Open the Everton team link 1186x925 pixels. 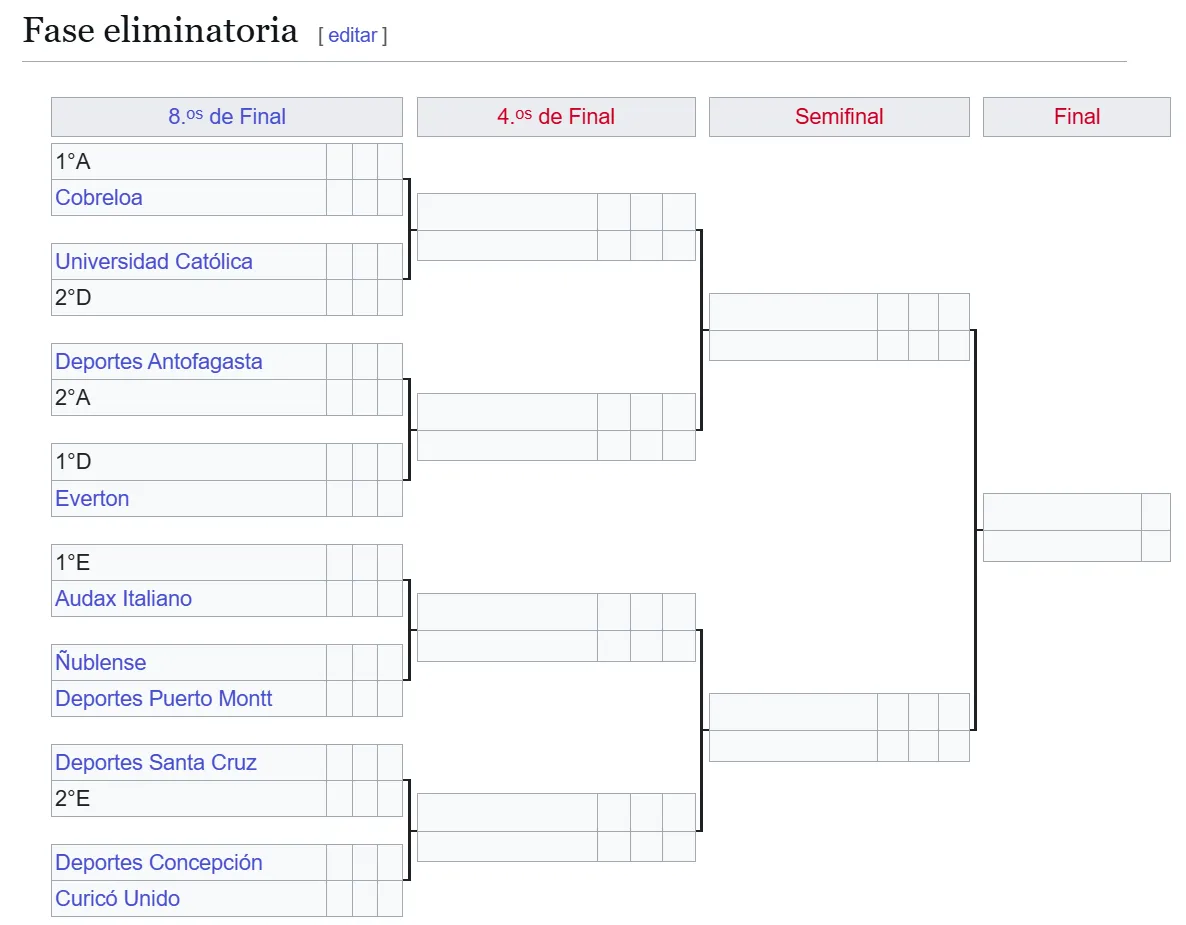click(92, 498)
